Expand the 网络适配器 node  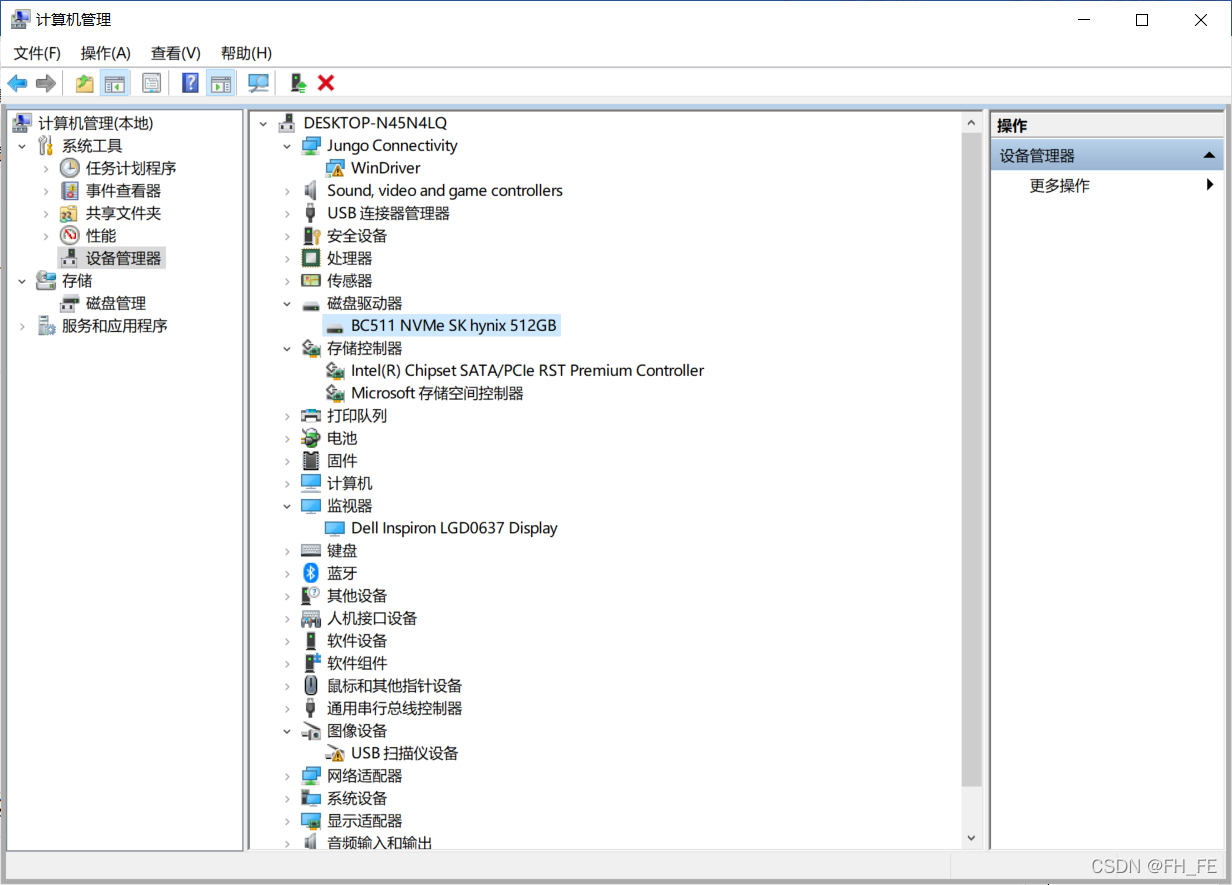click(287, 776)
